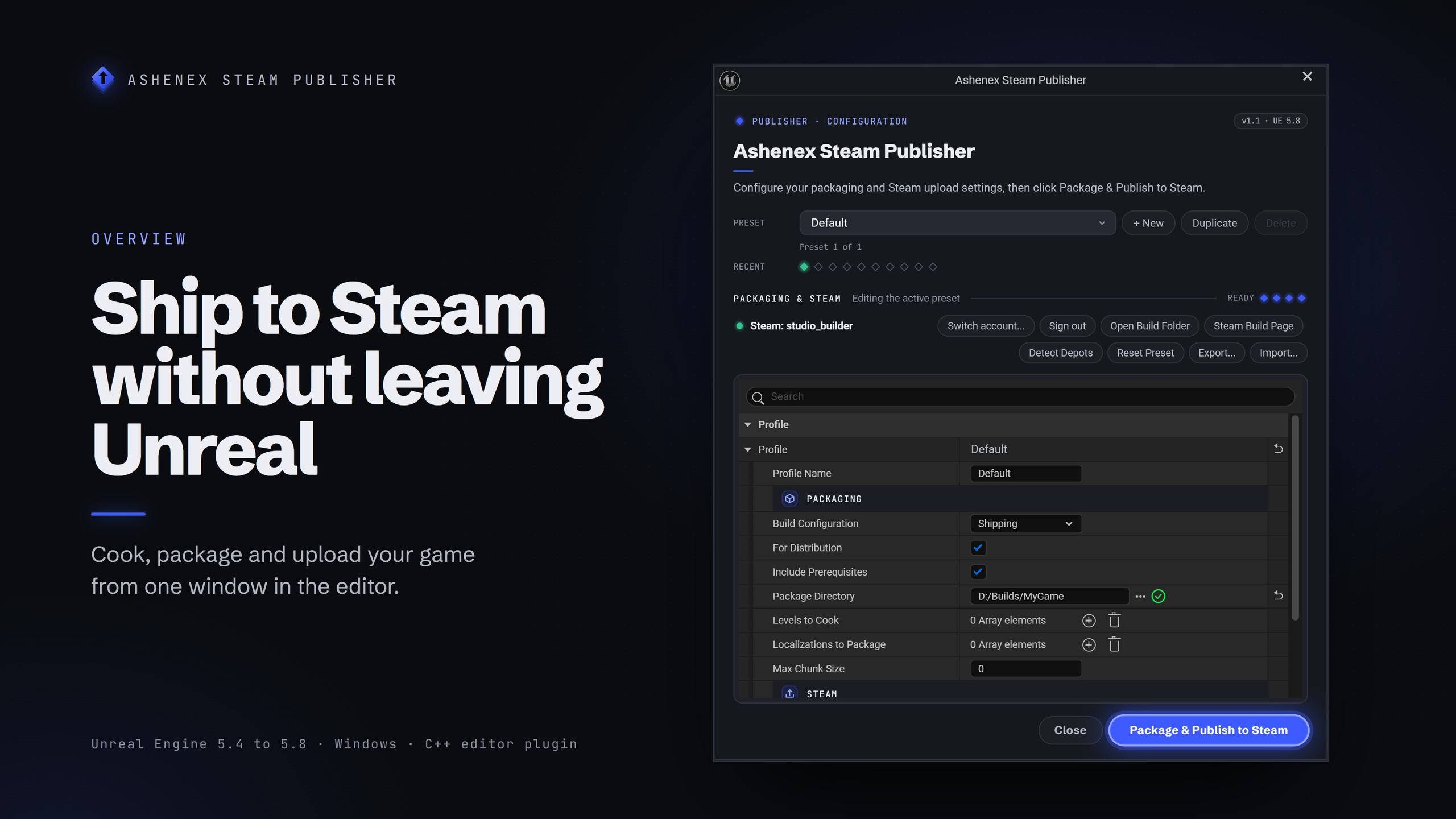Viewport: 1456px width, 819px height.
Task: Click green Steam login status dot
Action: (739, 326)
